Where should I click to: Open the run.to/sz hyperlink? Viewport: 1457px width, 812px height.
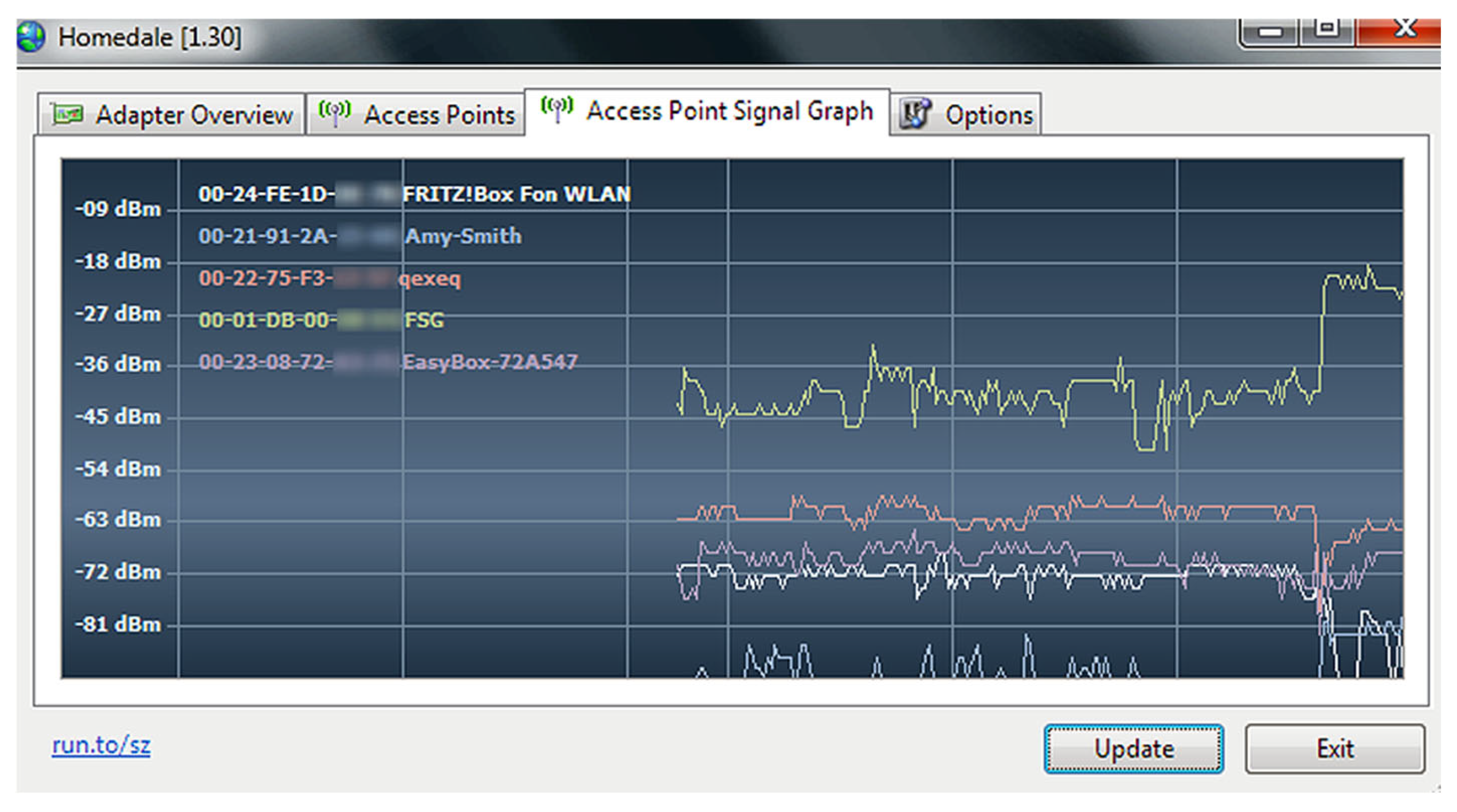(101, 745)
